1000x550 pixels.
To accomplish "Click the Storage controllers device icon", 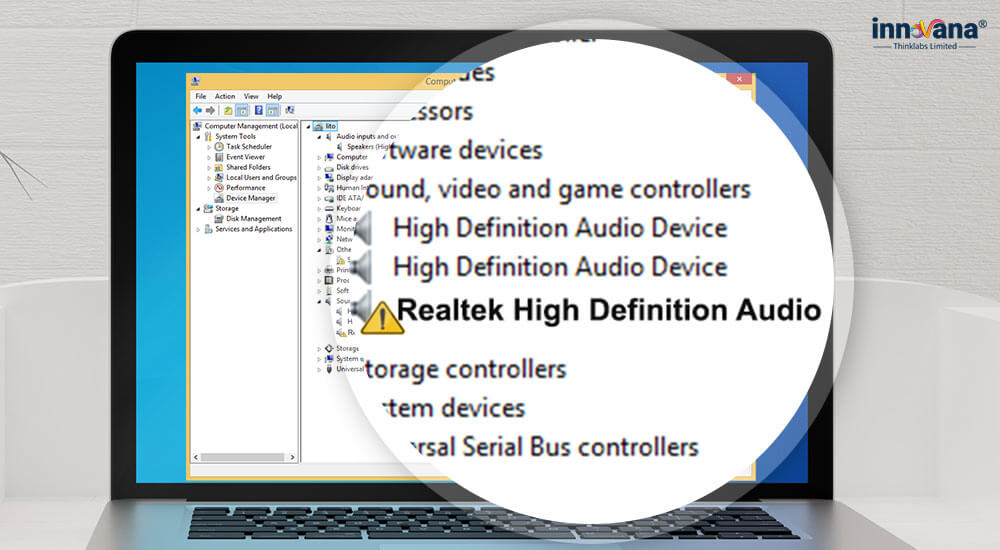I will [329, 348].
